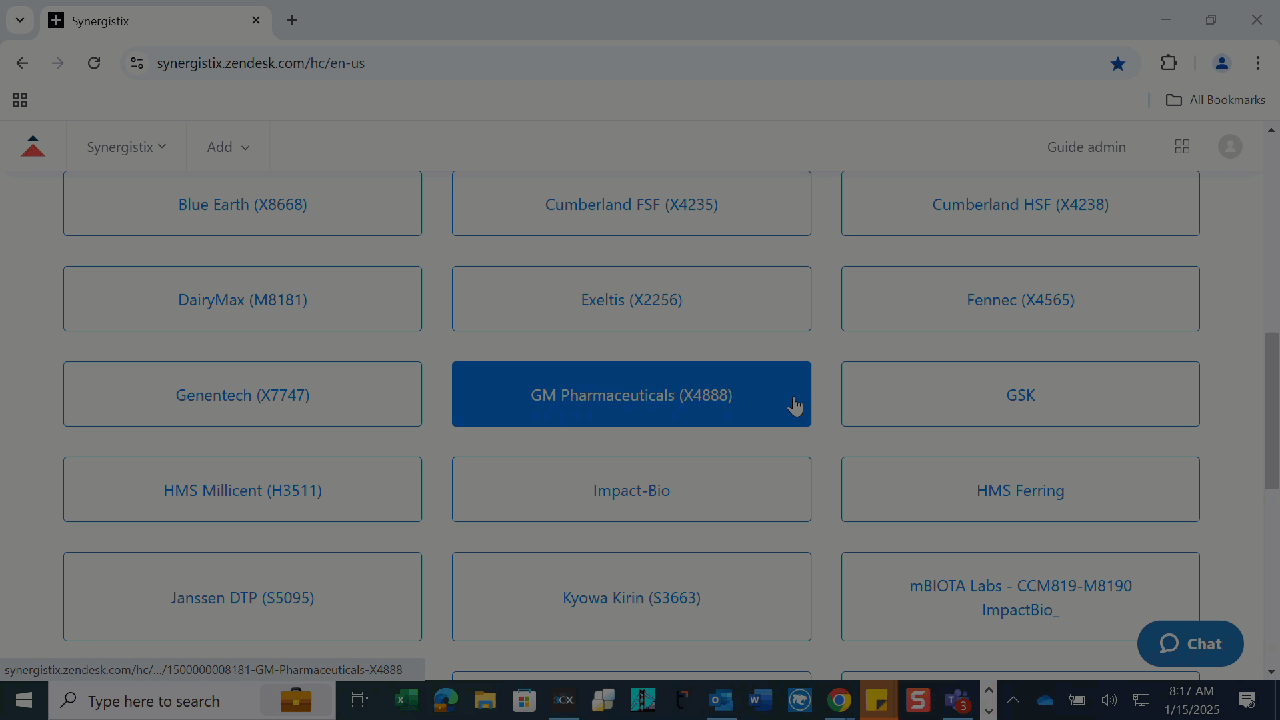Open Kyowa Kirin (S3663) category
Image resolution: width=1280 pixels, height=720 pixels.
click(631, 597)
